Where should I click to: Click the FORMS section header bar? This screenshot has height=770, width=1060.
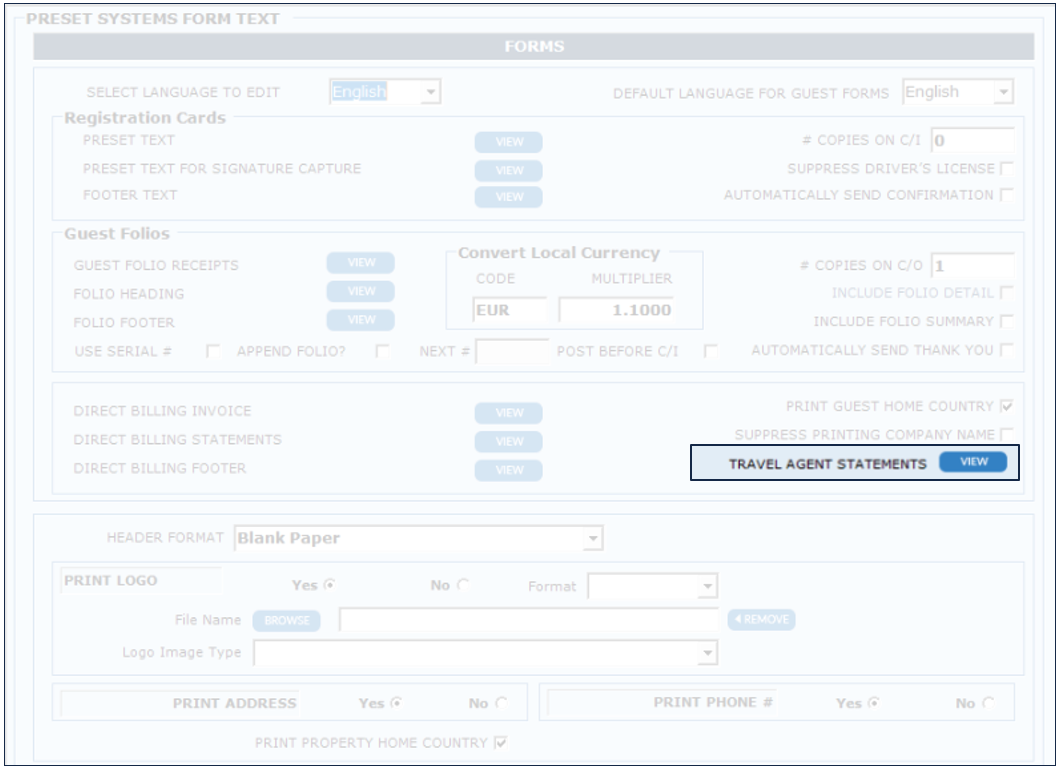(533, 47)
